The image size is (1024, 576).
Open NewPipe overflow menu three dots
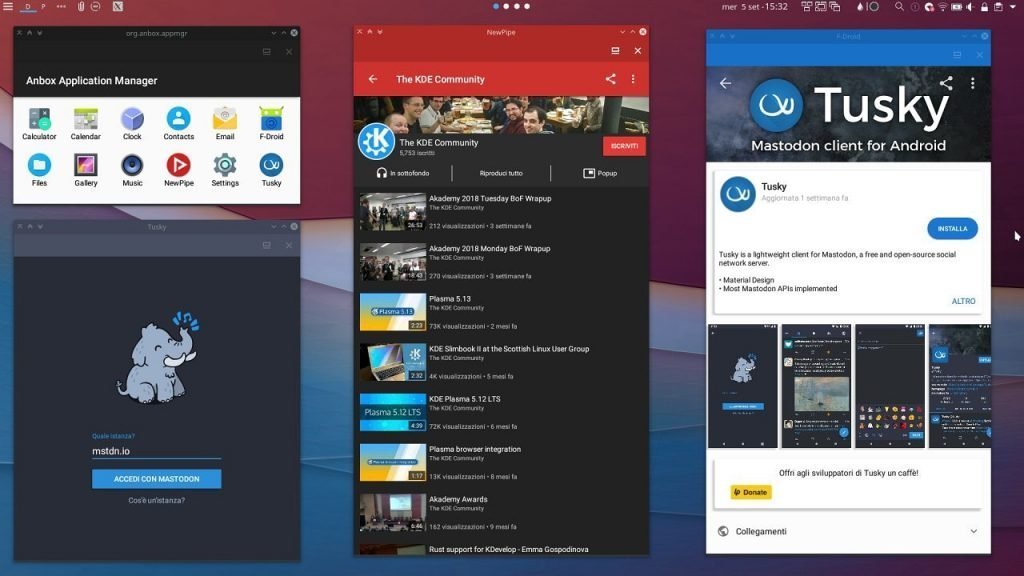(x=633, y=79)
